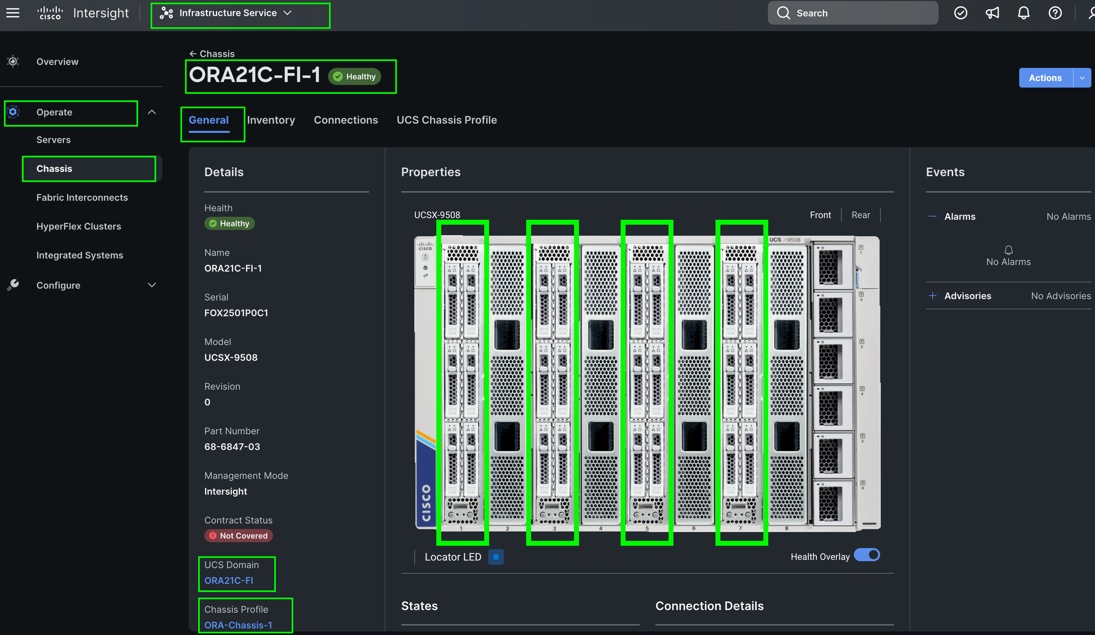1095x635 pixels.
Task: Collapse the Alarms section
Action: [x=932, y=217]
